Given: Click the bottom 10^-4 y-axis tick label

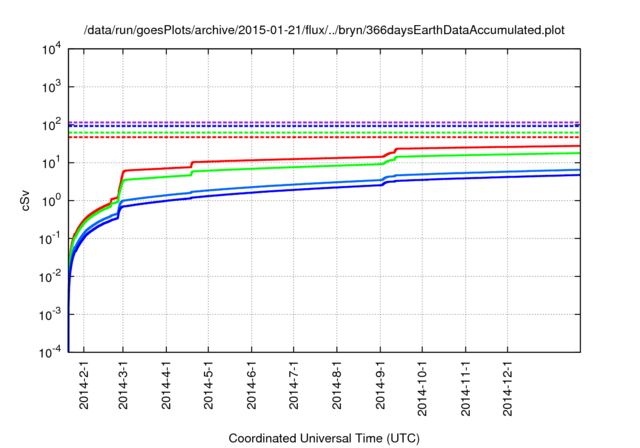Looking at the screenshot, I should [x=49, y=351].
